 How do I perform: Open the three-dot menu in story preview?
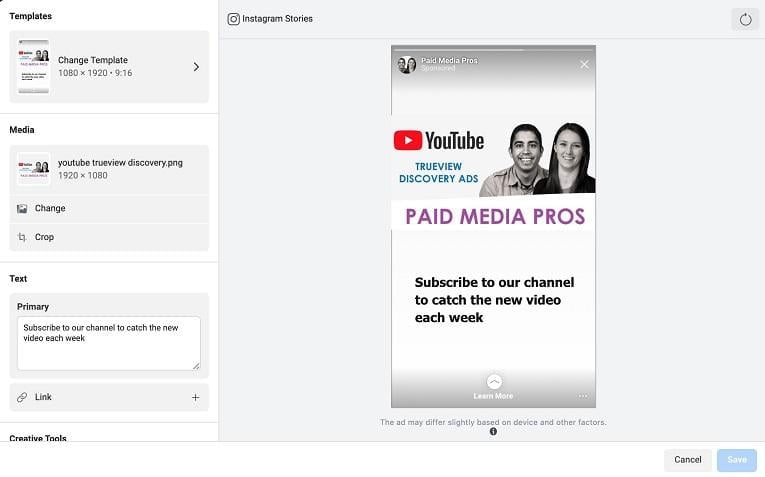coord(583,396)
